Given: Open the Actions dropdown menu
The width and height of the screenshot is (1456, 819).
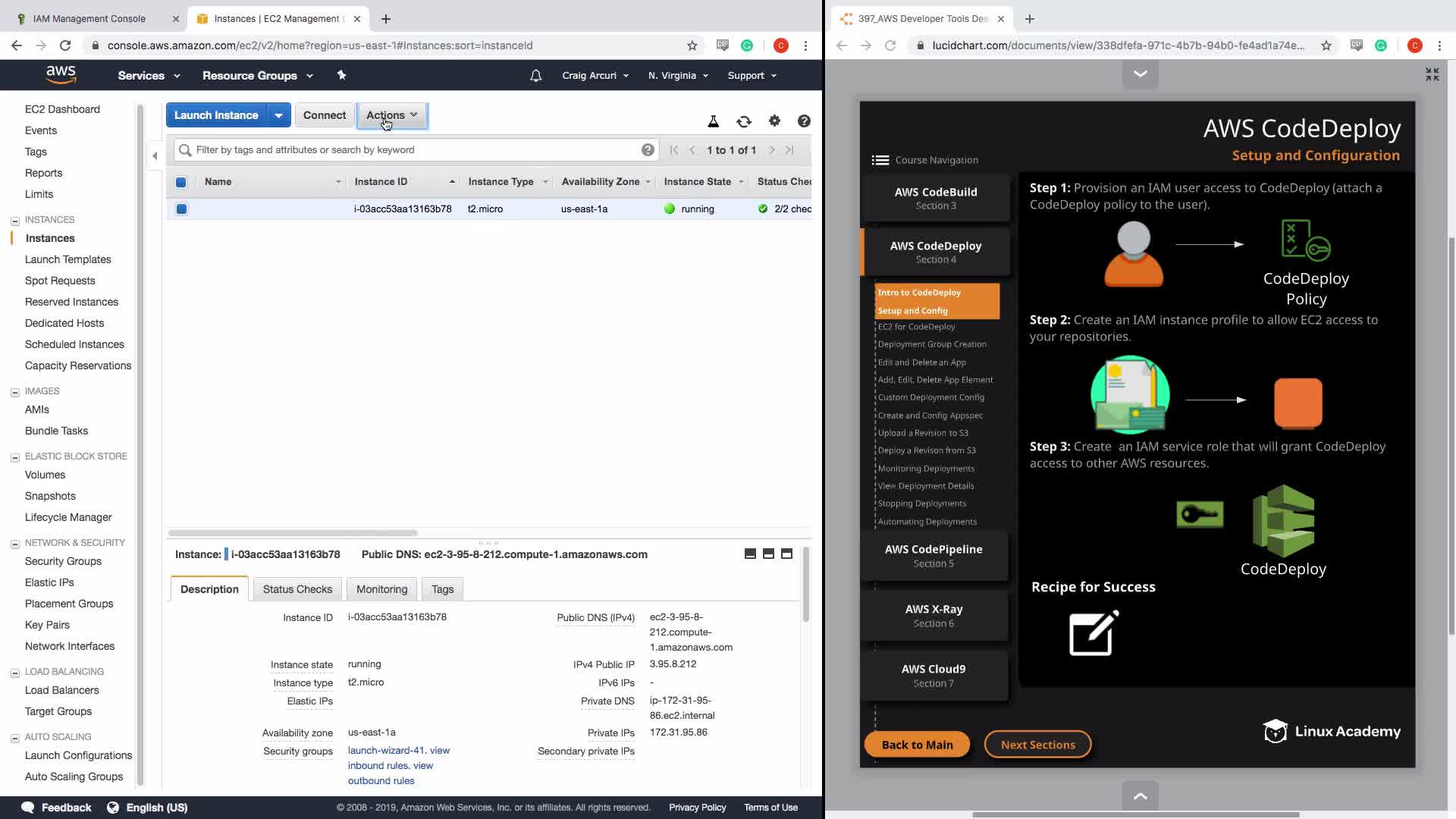Looking at the screenshot, I should [x=392, y=115].
